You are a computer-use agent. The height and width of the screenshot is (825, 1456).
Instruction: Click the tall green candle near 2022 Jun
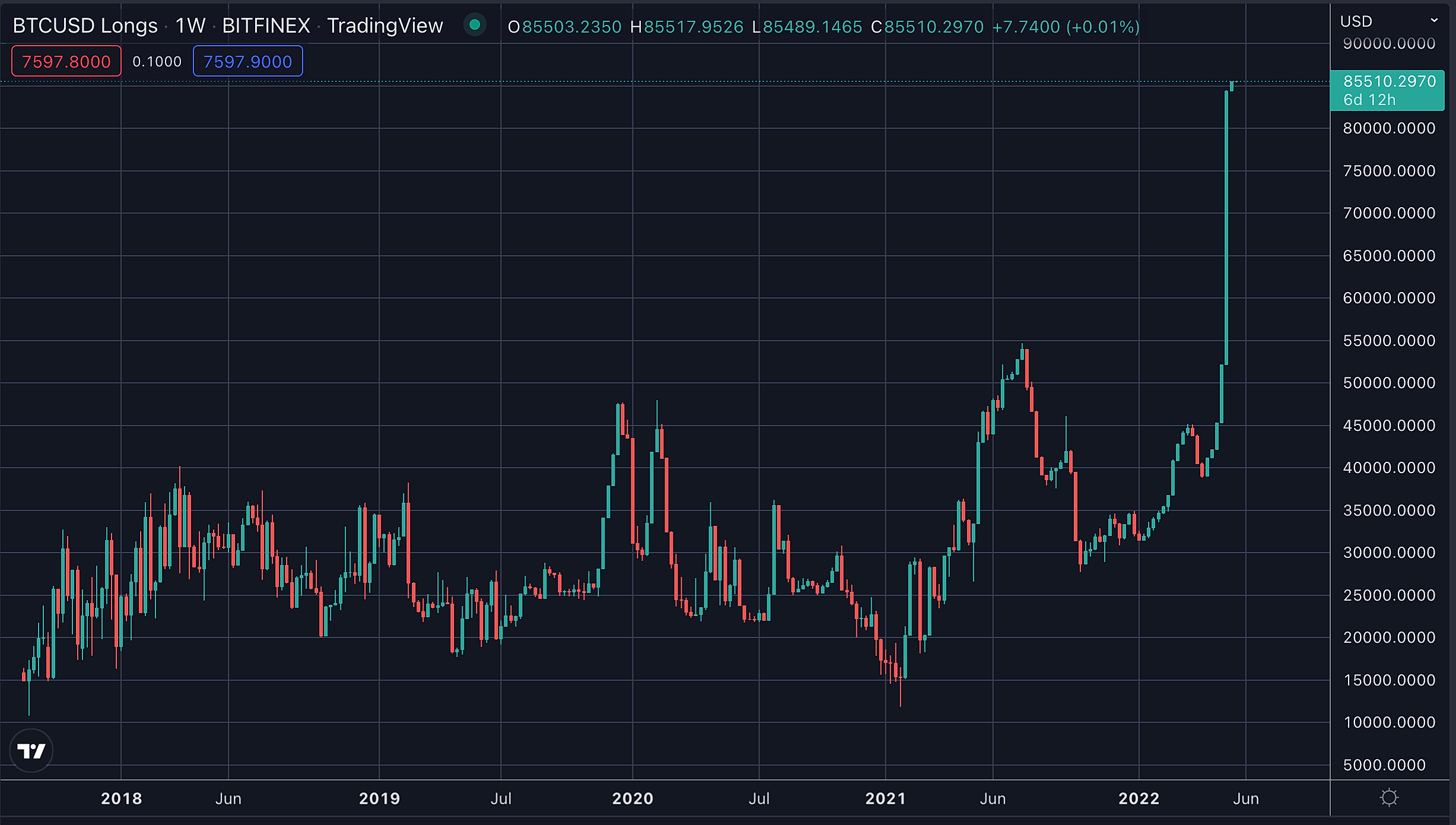[1226, 227]
